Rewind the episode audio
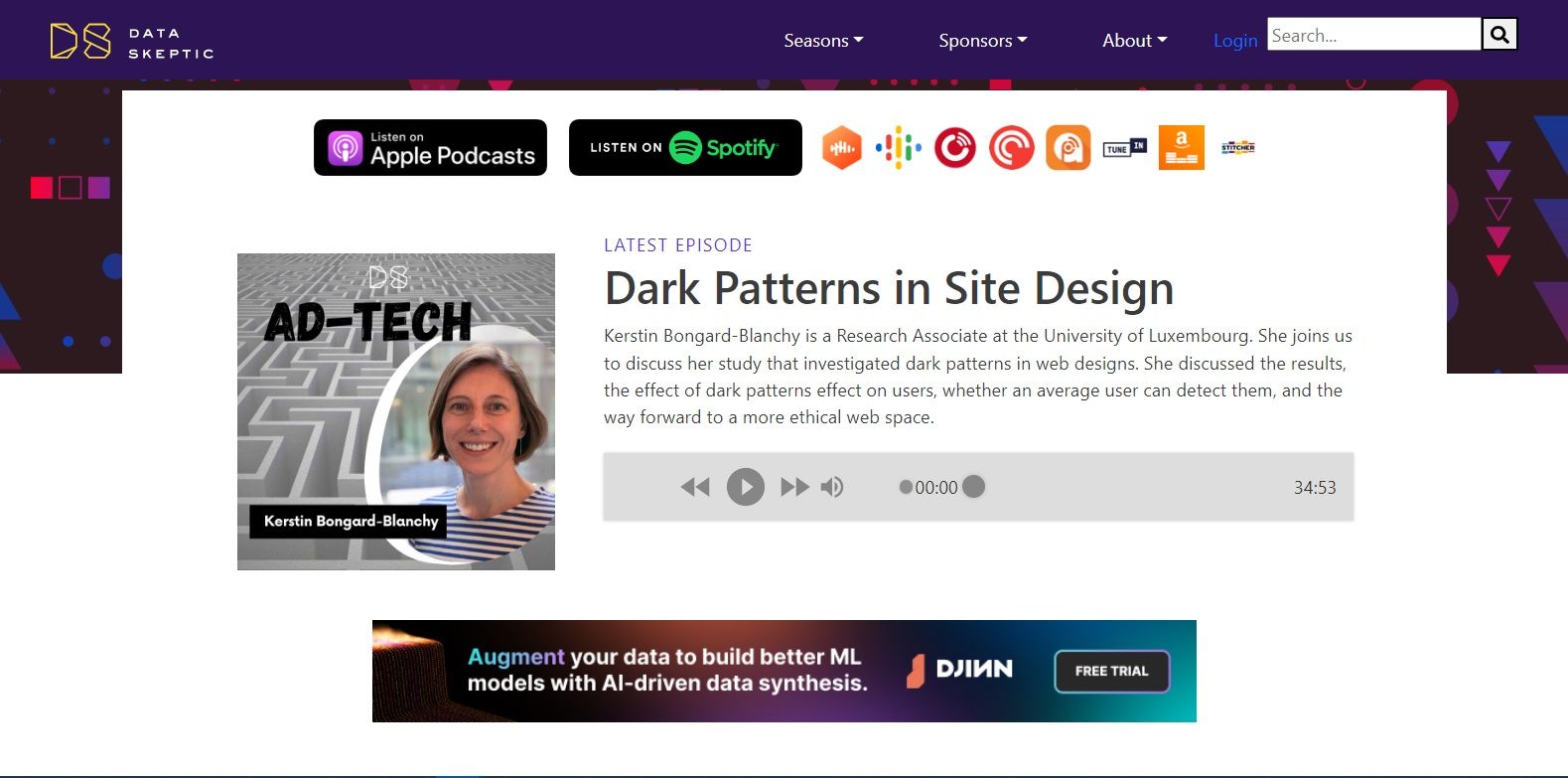Viewport: 1568px width, 778px height. [695, 487]
